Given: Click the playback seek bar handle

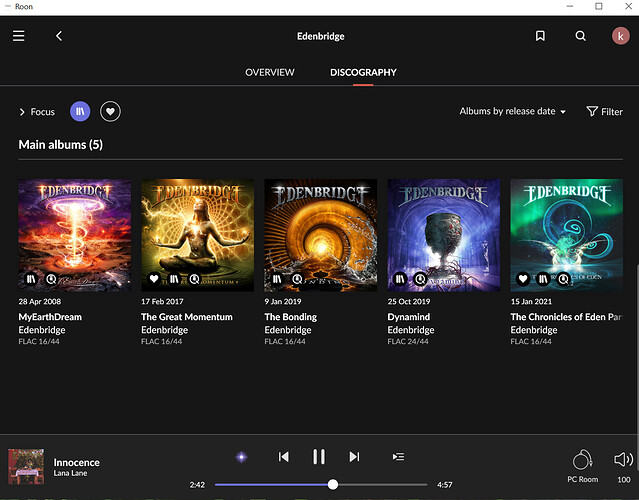Looking at the screenshot, I should click(333, 485).
